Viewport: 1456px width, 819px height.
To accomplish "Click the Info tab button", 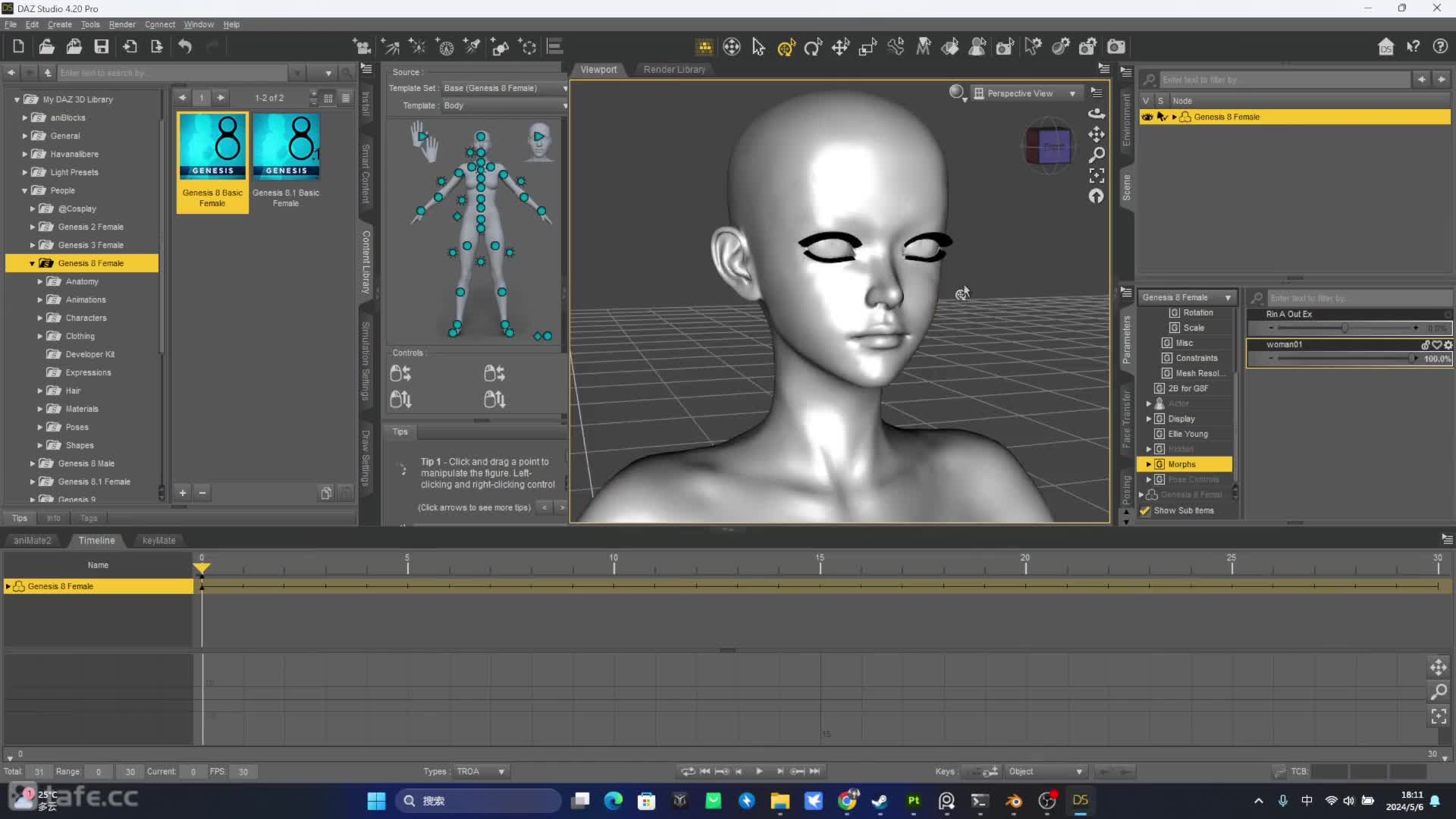I will point(53,519).
